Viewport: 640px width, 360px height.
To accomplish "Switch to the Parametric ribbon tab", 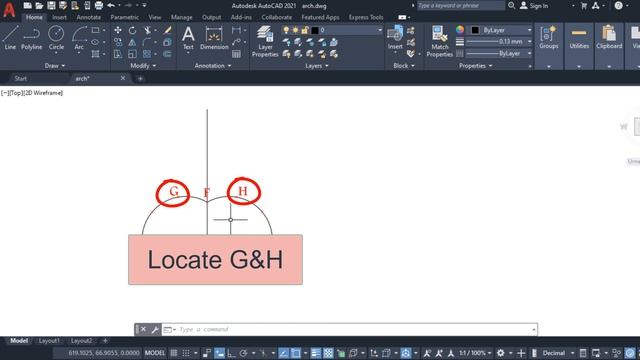I will coord(124,17).
